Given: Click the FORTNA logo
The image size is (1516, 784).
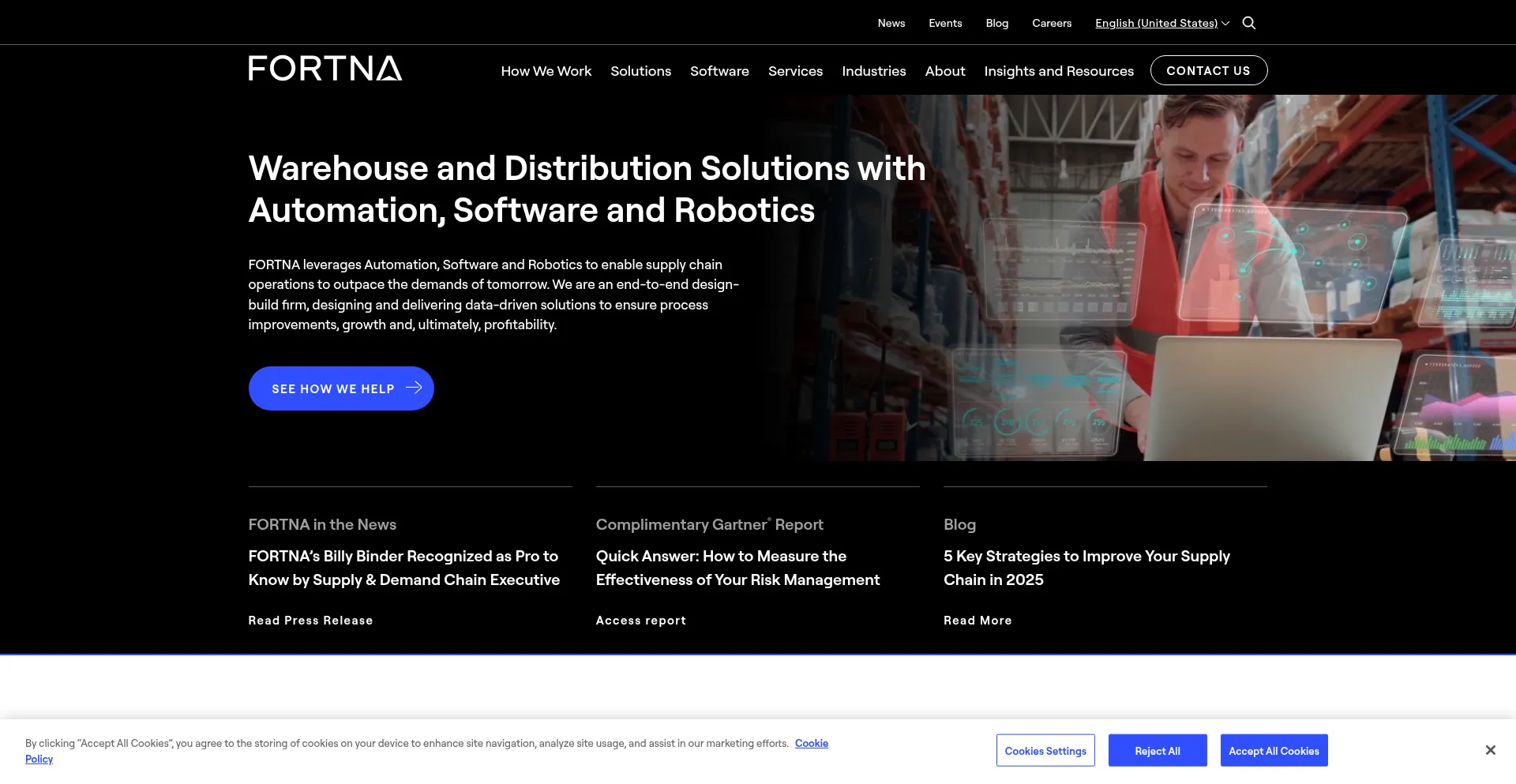Looking at the screenshot, I should pos(325,69).
